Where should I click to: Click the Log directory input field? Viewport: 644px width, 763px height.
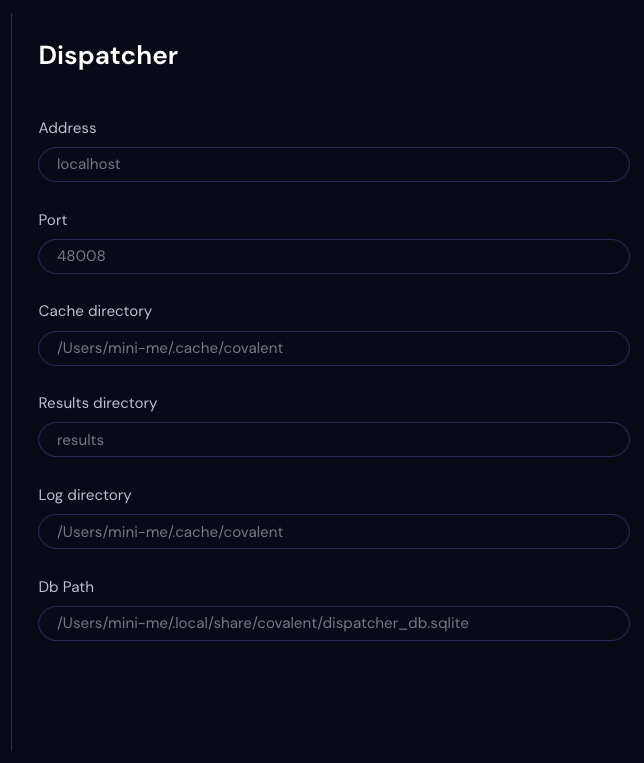(x=334, y=531)
